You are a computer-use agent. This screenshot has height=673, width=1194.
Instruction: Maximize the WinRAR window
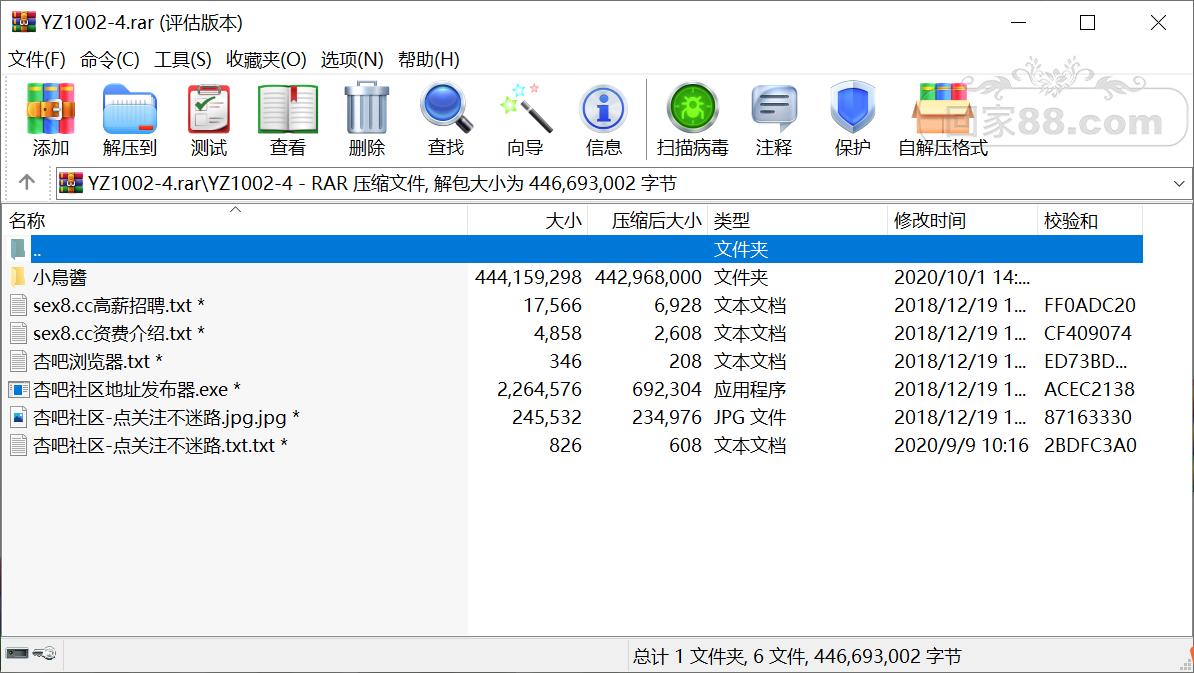point(1087,23)
